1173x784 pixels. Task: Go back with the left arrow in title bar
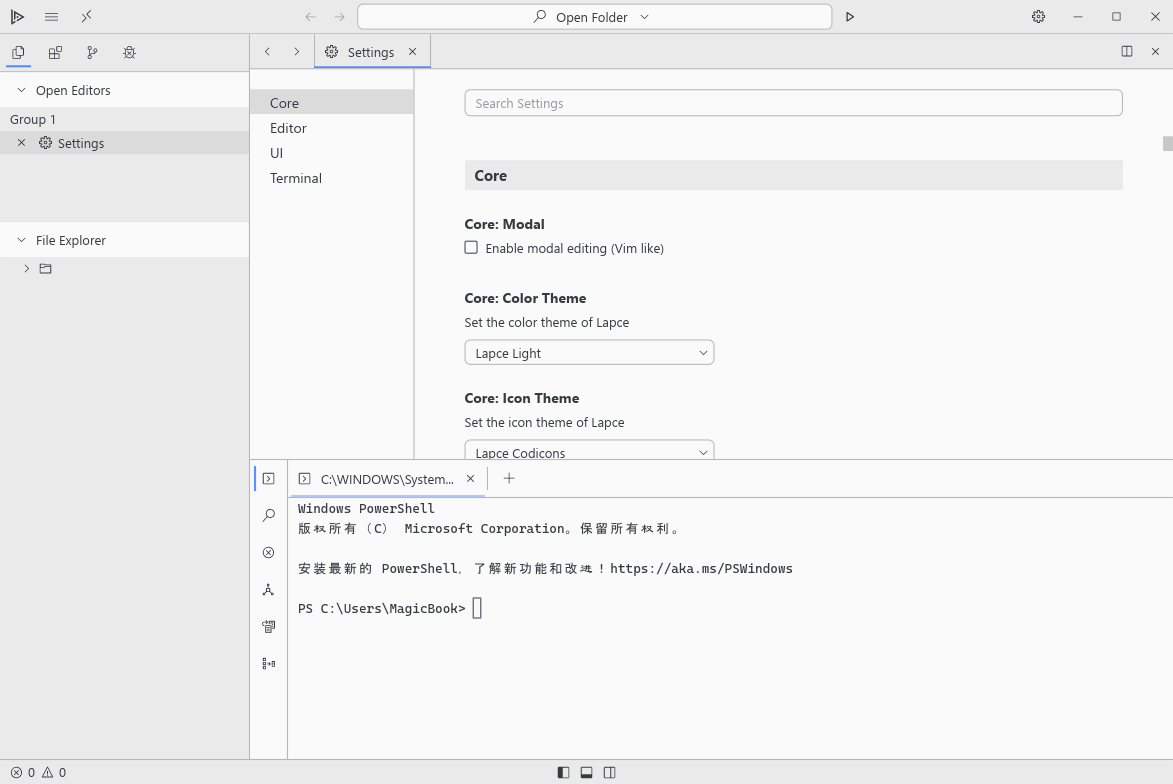(x=310, y=16)
